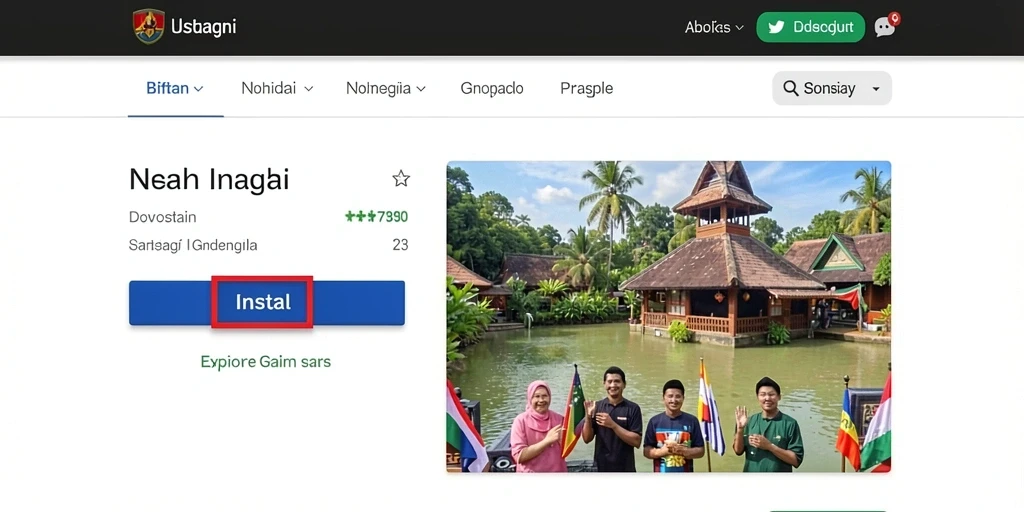Open the Prasple menu item
This screenshot has height=512, width=1024.
coord(586,89)
